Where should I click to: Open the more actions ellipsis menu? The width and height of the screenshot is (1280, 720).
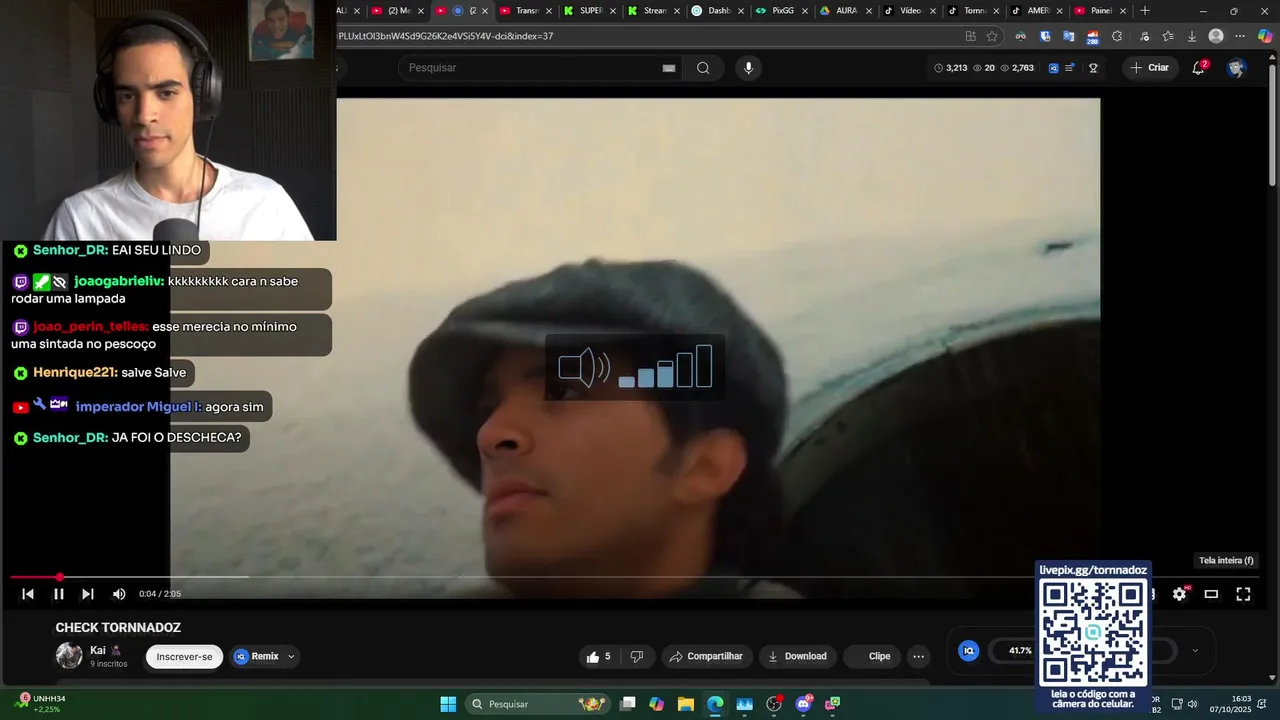[918, 656]
